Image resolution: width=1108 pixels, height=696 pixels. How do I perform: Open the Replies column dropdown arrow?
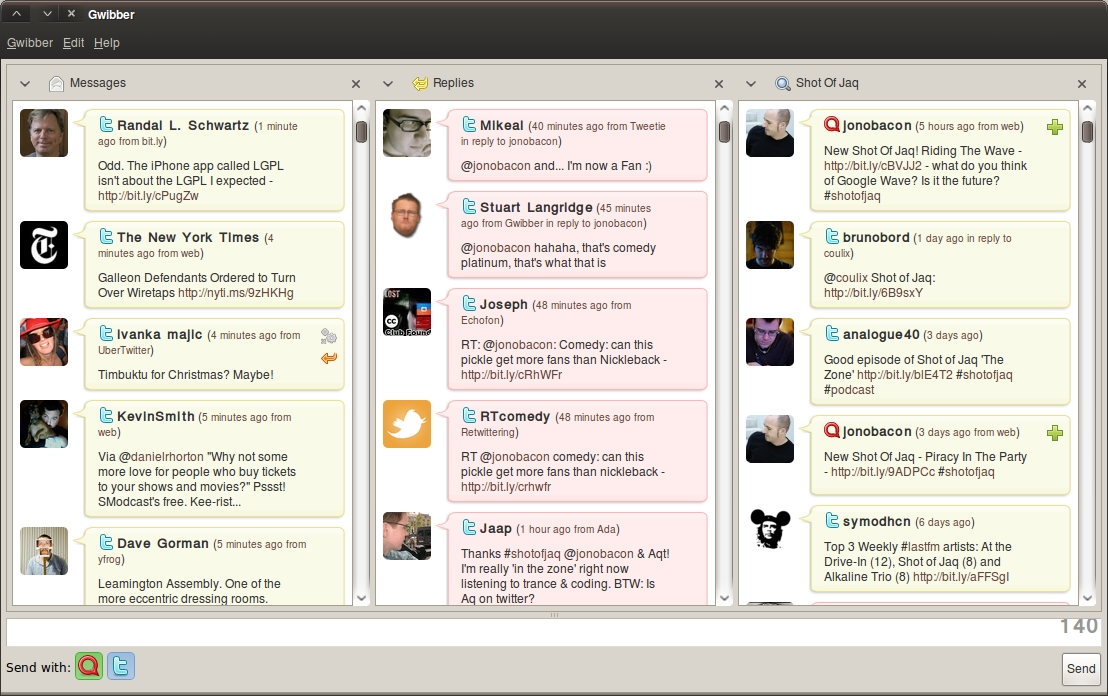point(388,84)
